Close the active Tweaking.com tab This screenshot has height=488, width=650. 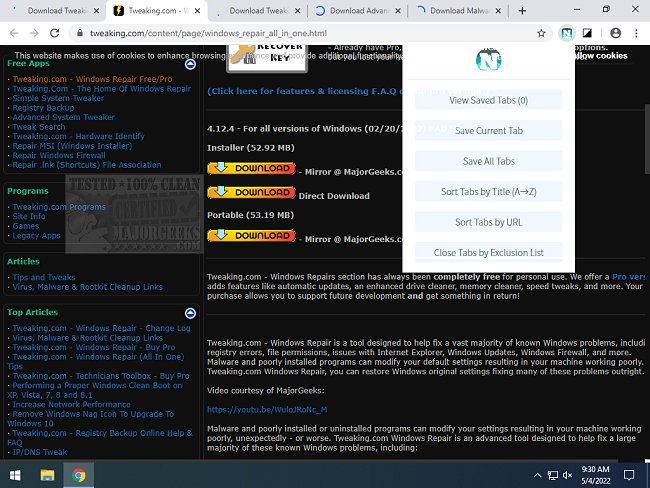click(197, 11)
